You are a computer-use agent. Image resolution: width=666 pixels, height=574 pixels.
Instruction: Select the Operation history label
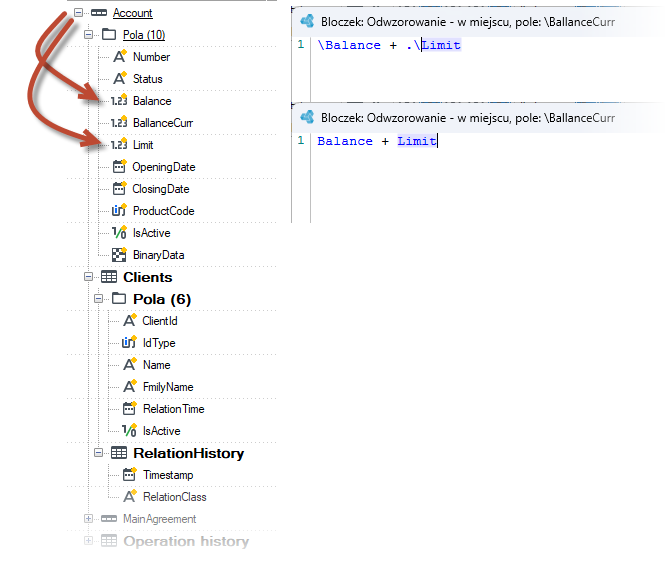(x=186, y=541)
